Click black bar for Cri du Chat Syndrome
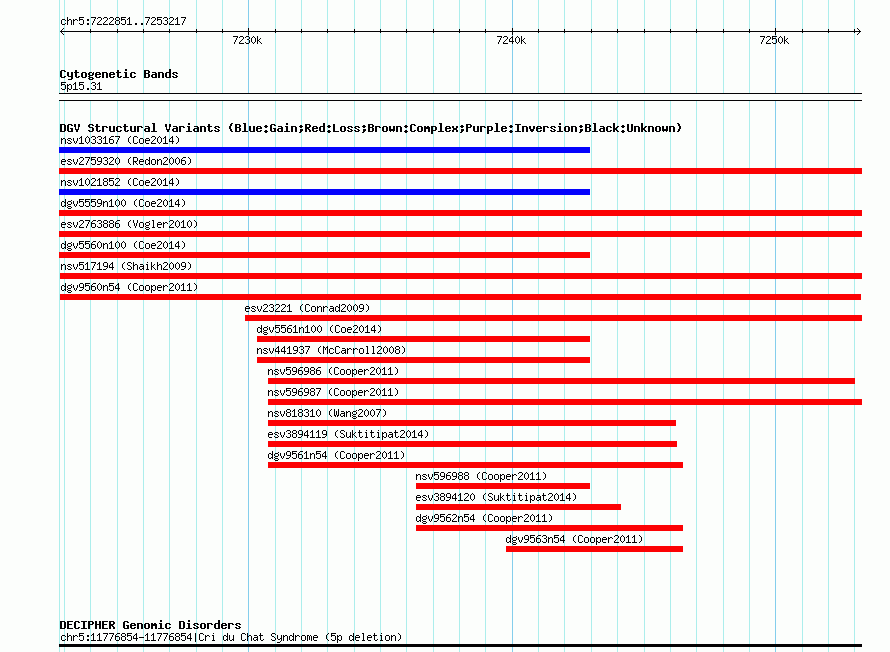This screenshot has width=890, height=652. click(460, 646)
